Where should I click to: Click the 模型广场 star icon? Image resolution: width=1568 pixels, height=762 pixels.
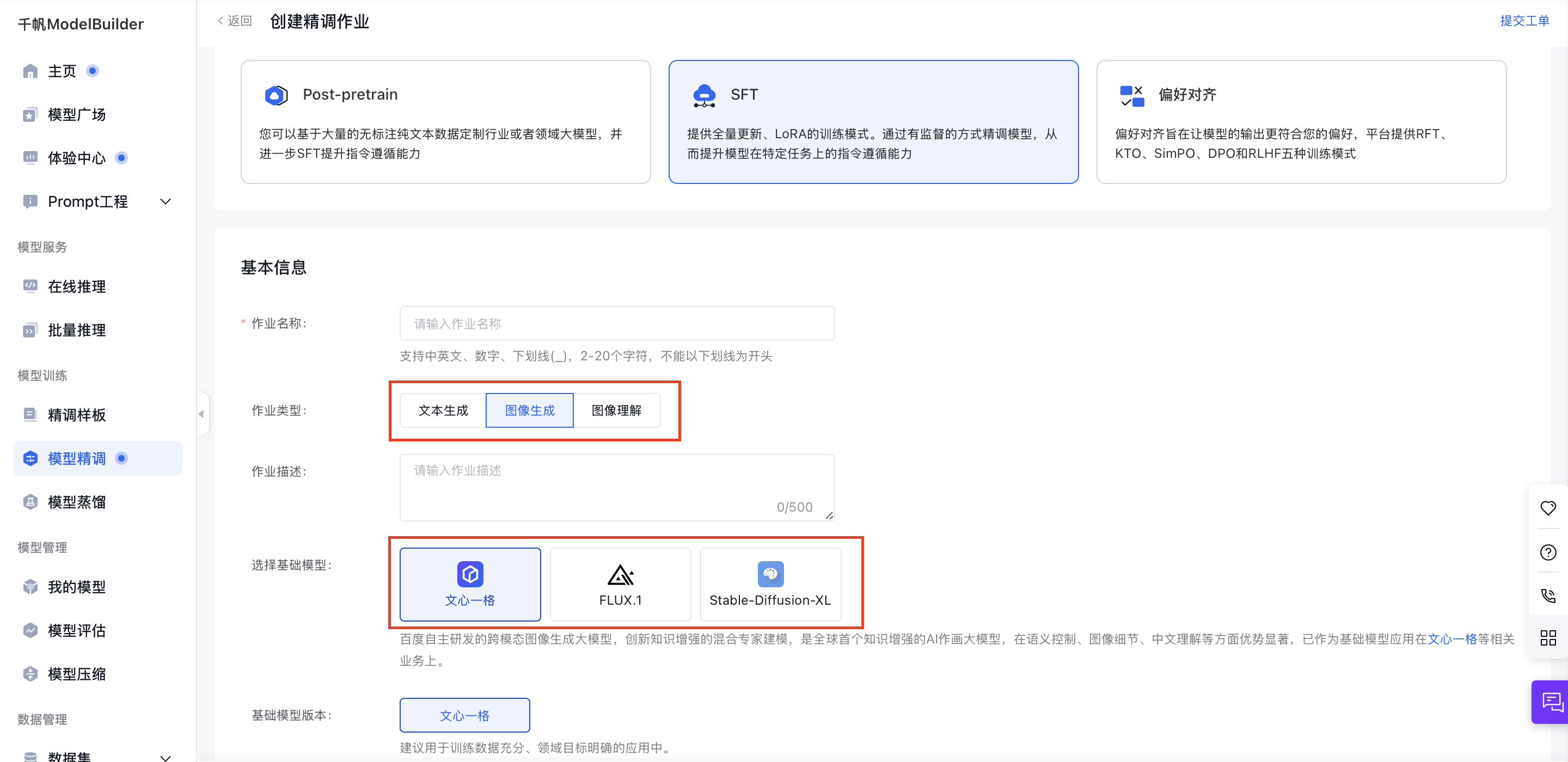pyautogui.click(x=30, y=114)
